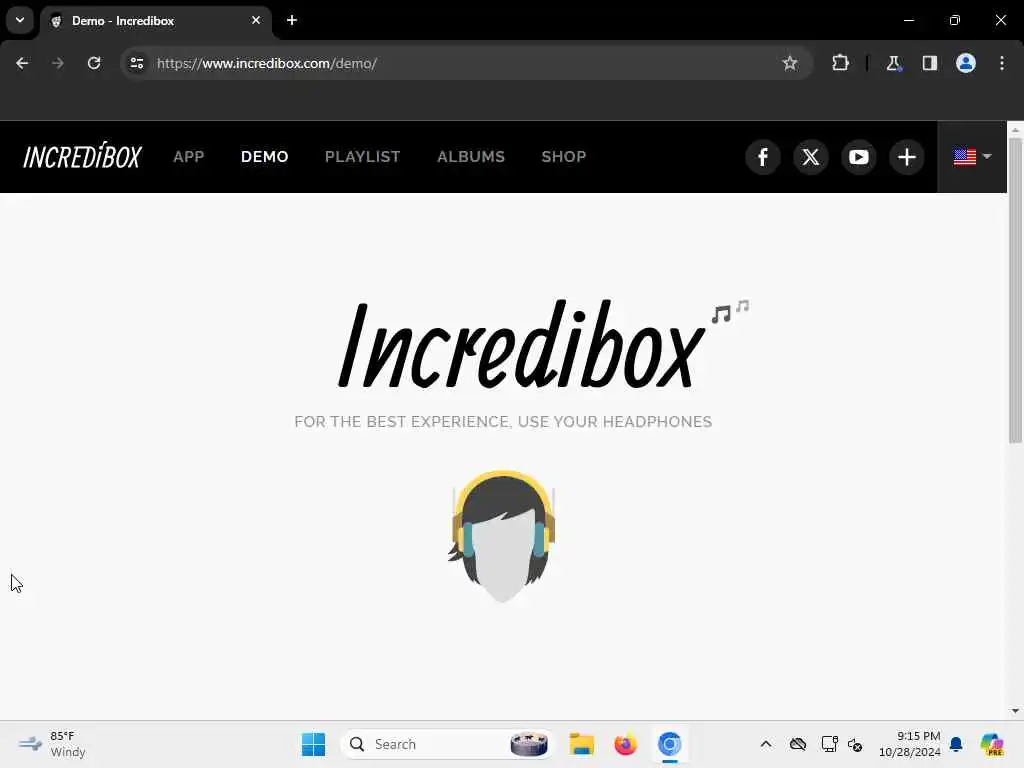Click the plus more-links icon
This screenshot has height=768, width=1024.
906,157
